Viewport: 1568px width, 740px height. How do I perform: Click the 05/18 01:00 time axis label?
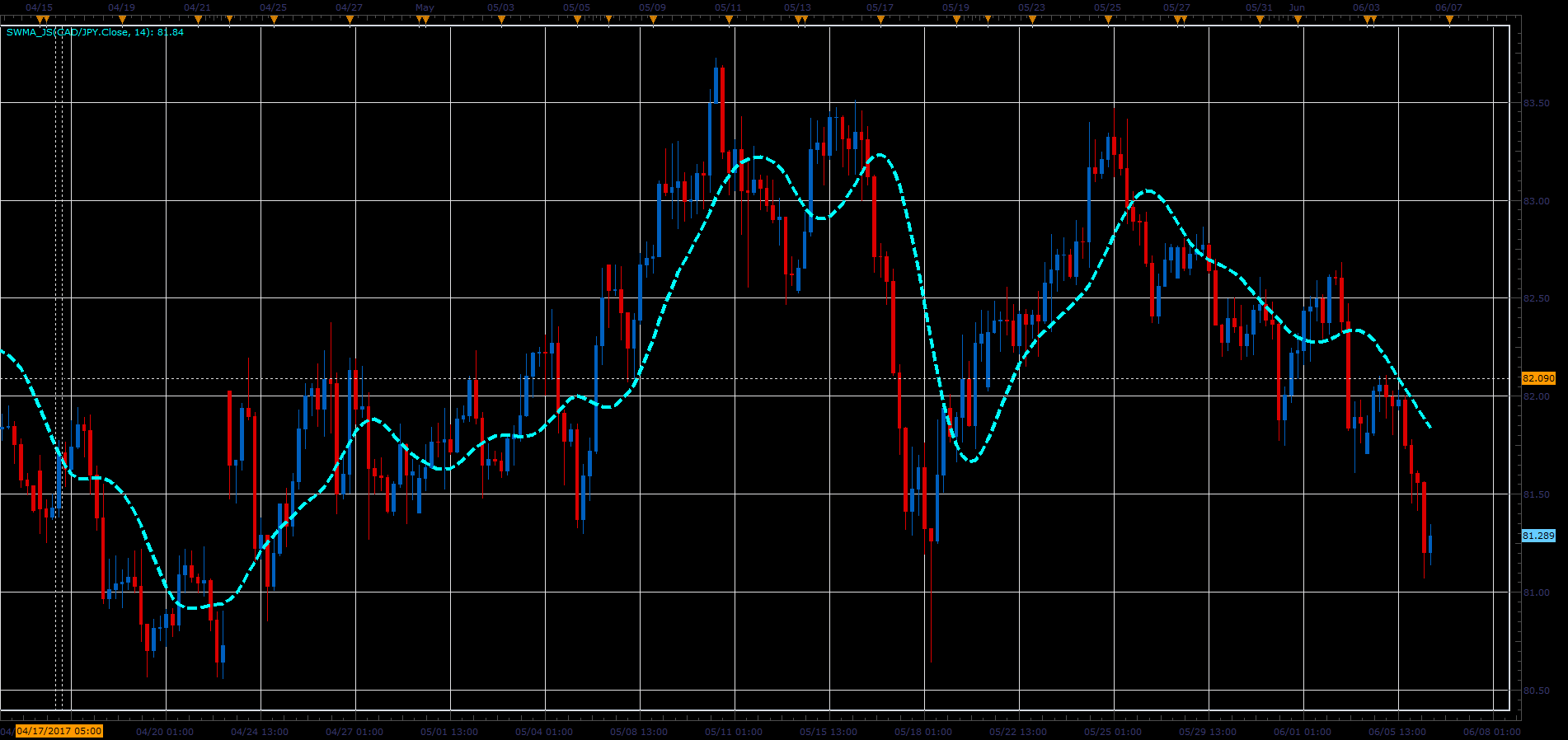923,732
